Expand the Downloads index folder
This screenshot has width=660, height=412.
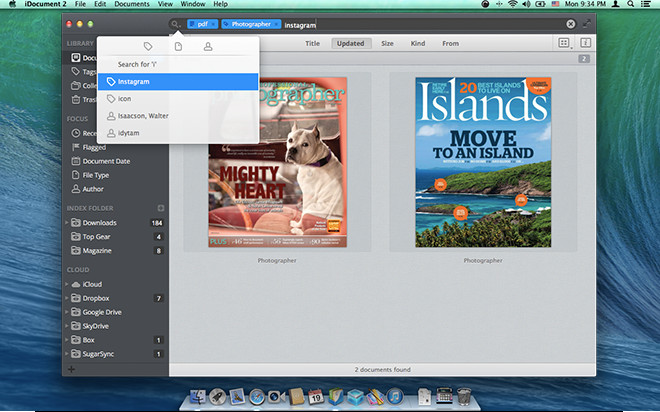coord(67,222)
